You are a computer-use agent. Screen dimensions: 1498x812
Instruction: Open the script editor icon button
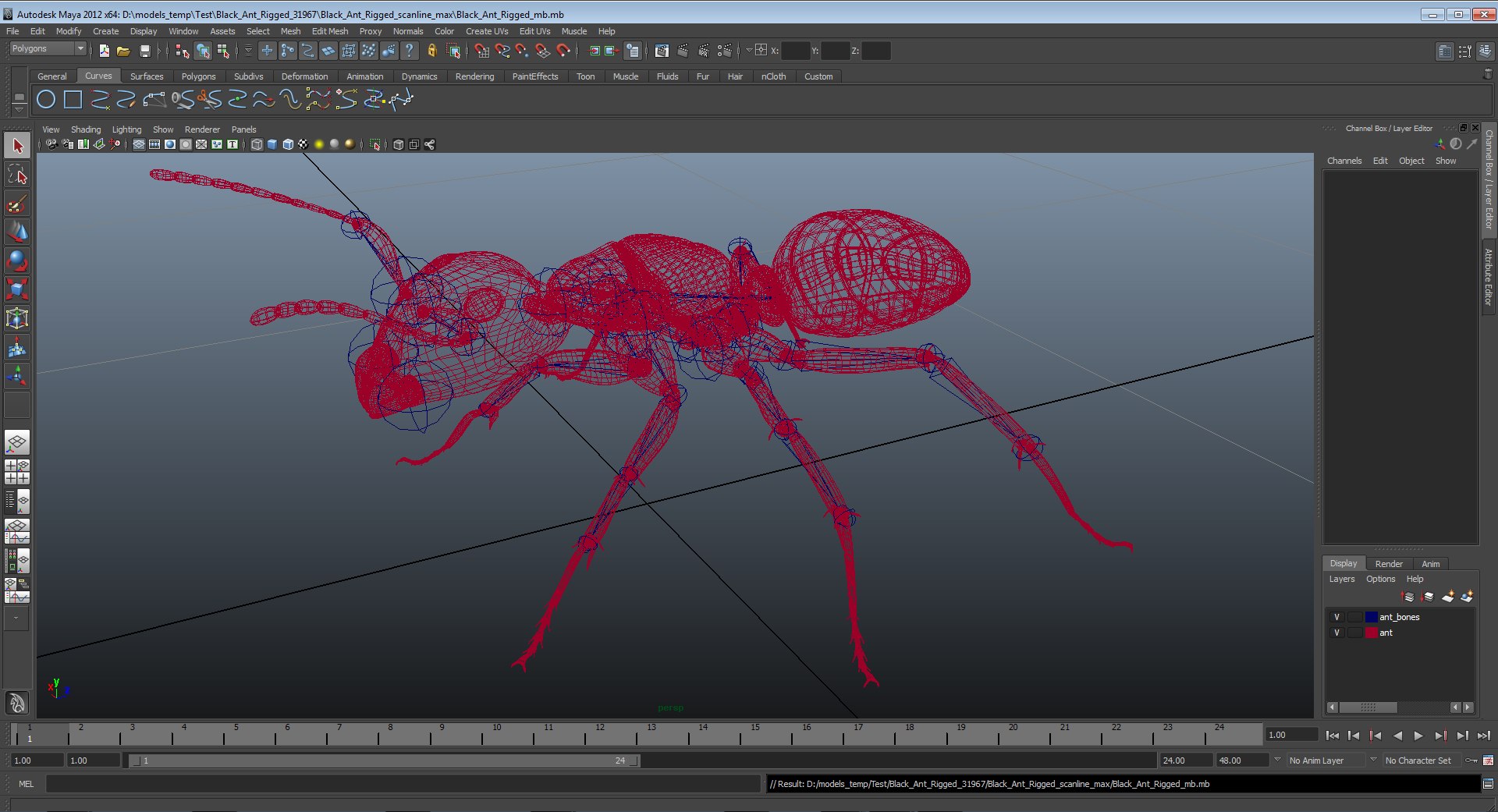(1488, 784)
